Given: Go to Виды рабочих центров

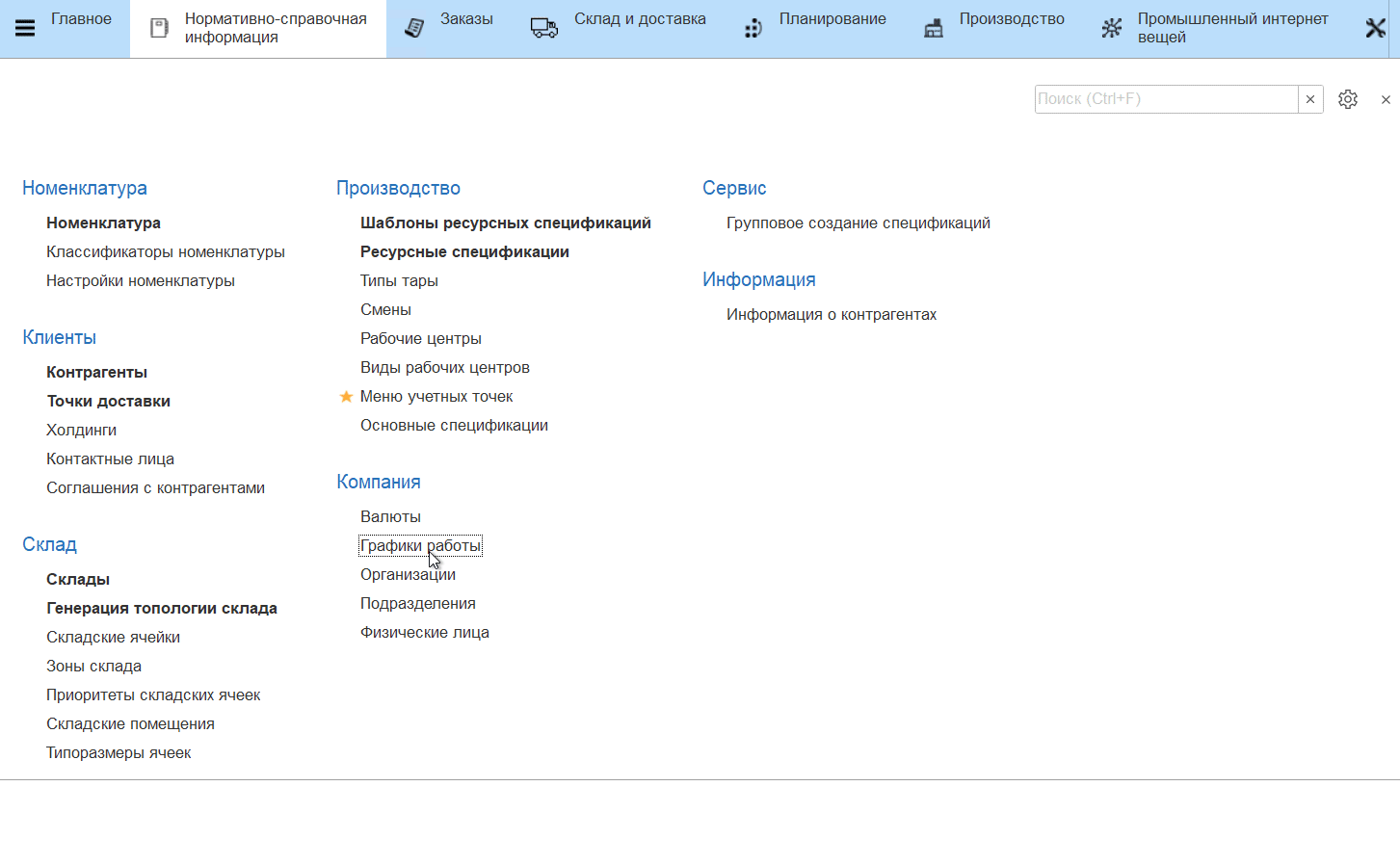Looking at the screenshot, I should pos(445,367).
